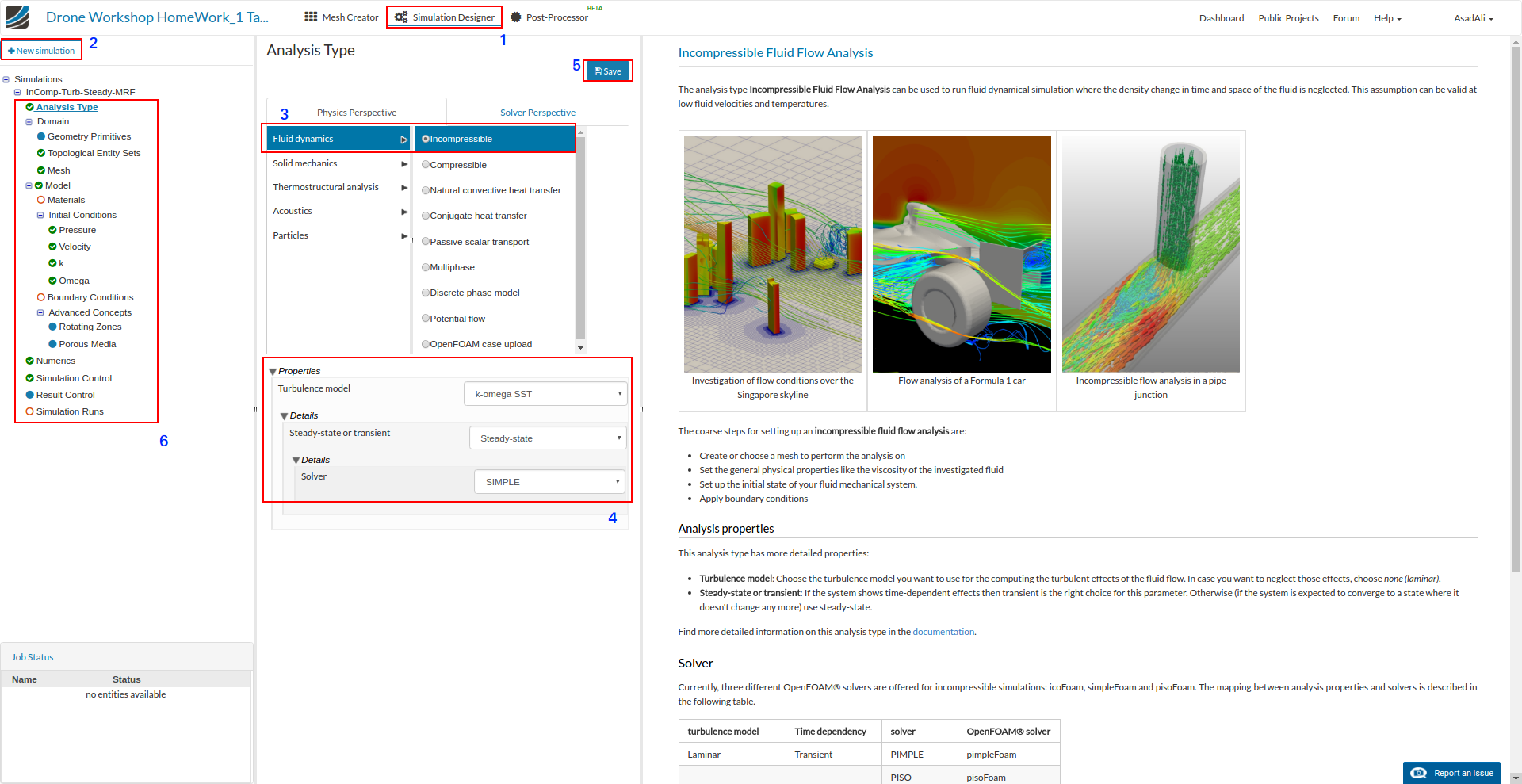This screenshot has height=784, width=1522.
Task: Collapse the Properties disclosure triangle
Action: (x=273, y=372)
